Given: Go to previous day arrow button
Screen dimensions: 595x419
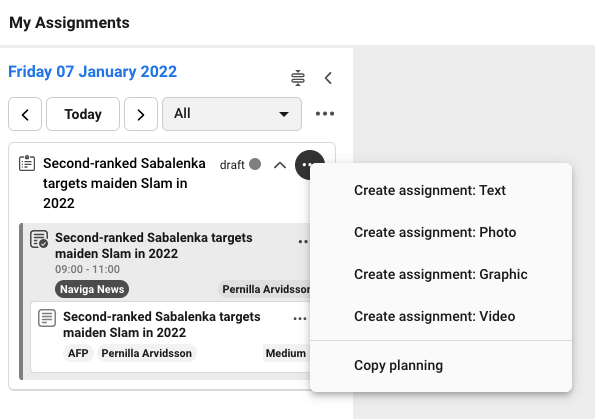Looking at the screenshot, I should click(x=25, y=114).
